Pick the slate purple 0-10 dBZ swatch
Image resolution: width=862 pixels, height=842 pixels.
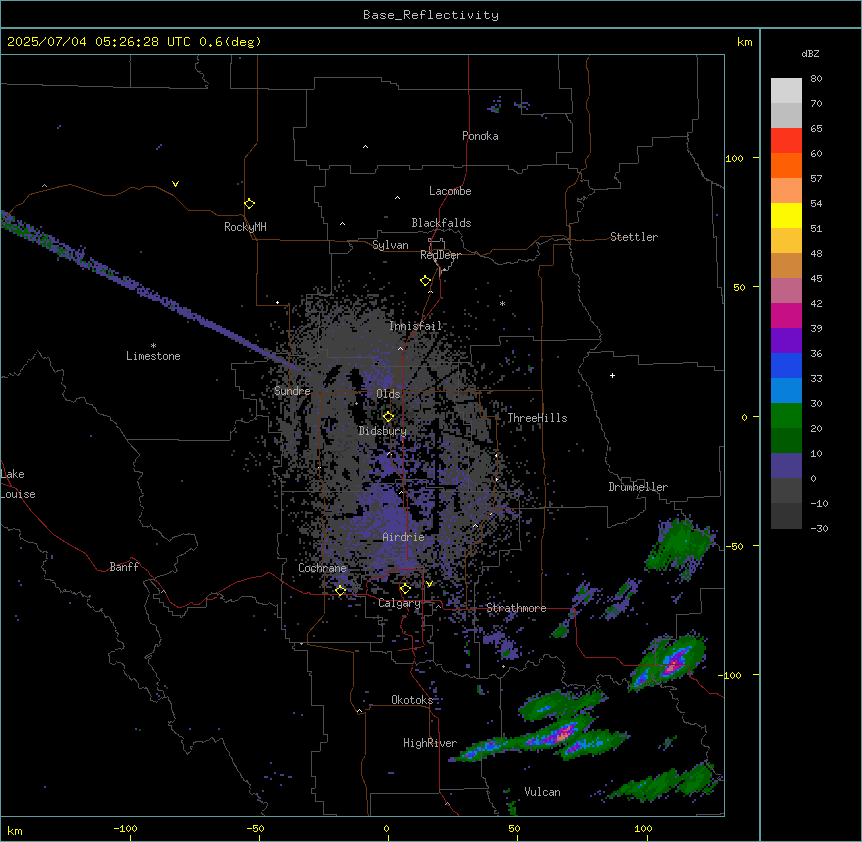click(x=786, y=466)
